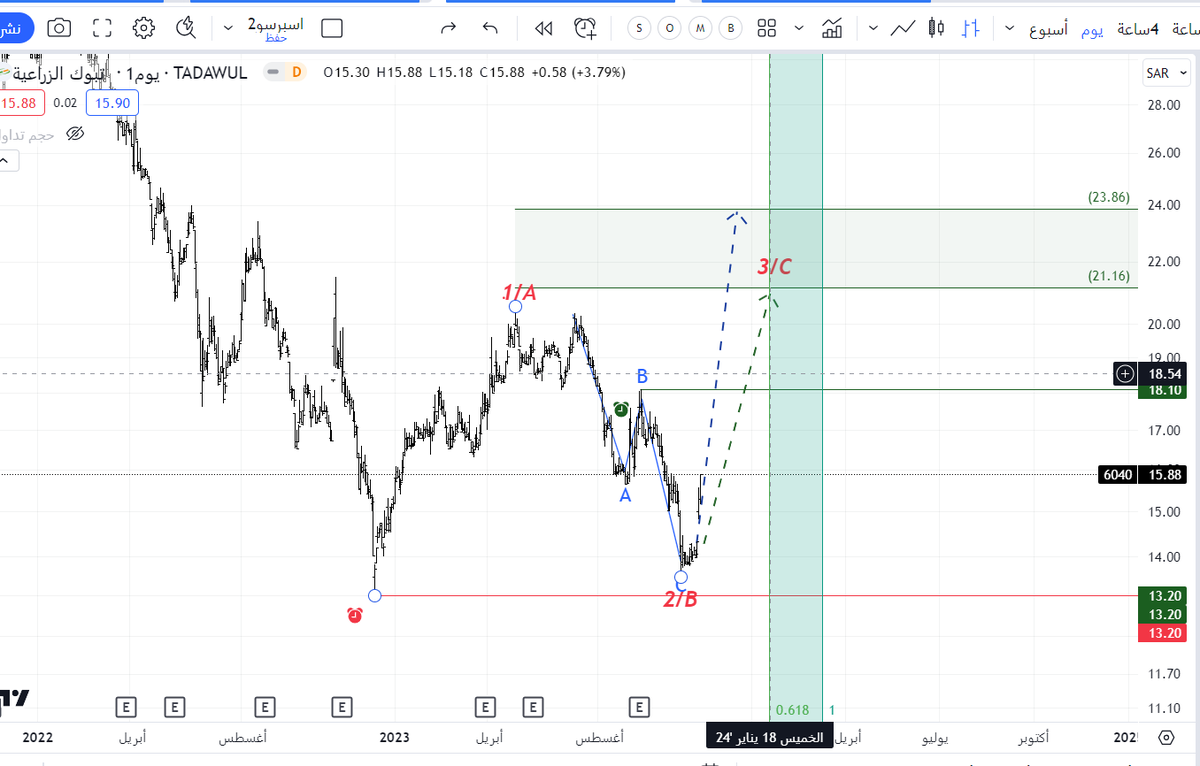Click the S circle button
This screenshot has width=1200, height=766.
coord(640,28)
